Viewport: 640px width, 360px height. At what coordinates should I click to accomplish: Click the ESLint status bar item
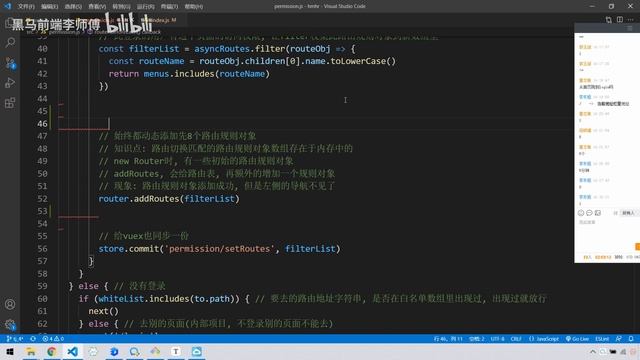tap(602, 339)
